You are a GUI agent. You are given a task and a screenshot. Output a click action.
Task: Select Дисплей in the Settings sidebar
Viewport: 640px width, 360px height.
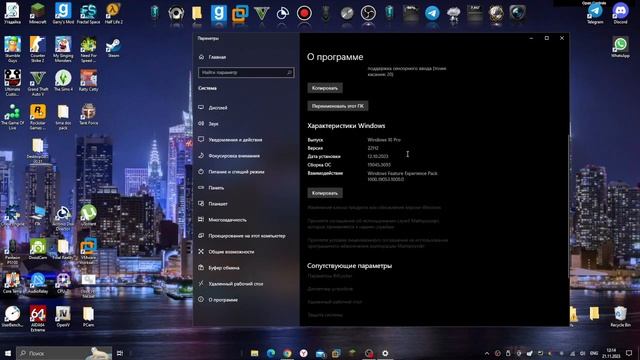click(218, 108)
